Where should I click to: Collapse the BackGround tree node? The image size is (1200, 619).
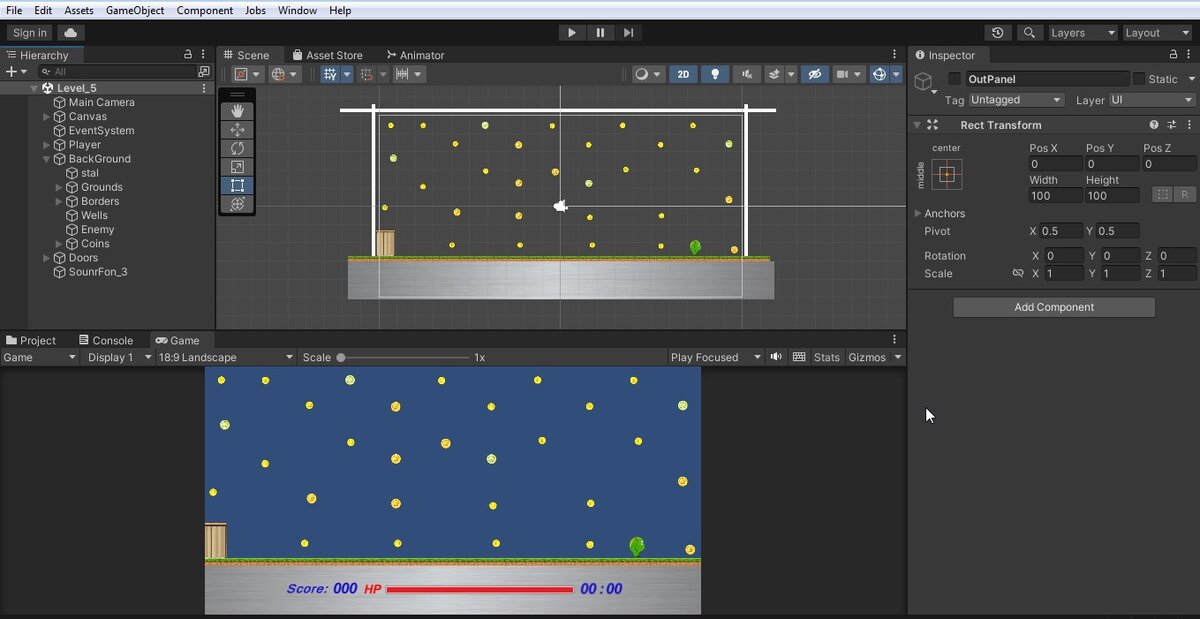click(46, 159)
